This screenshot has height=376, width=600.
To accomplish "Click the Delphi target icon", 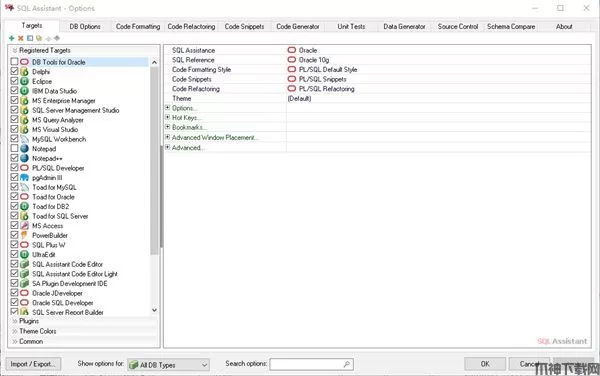I will (24, 72).
